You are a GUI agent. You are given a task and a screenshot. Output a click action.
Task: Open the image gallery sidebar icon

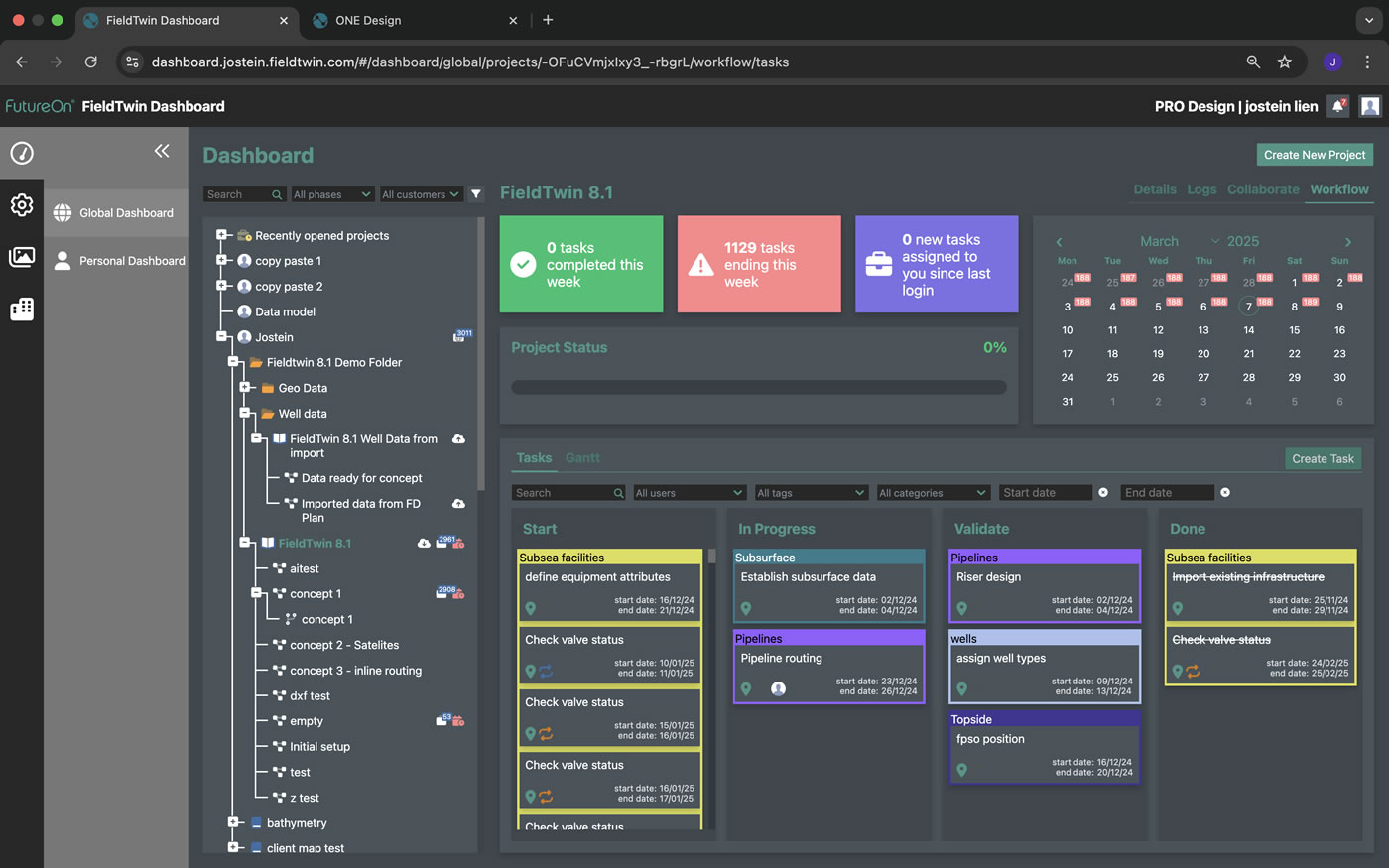tap(22, 257)
